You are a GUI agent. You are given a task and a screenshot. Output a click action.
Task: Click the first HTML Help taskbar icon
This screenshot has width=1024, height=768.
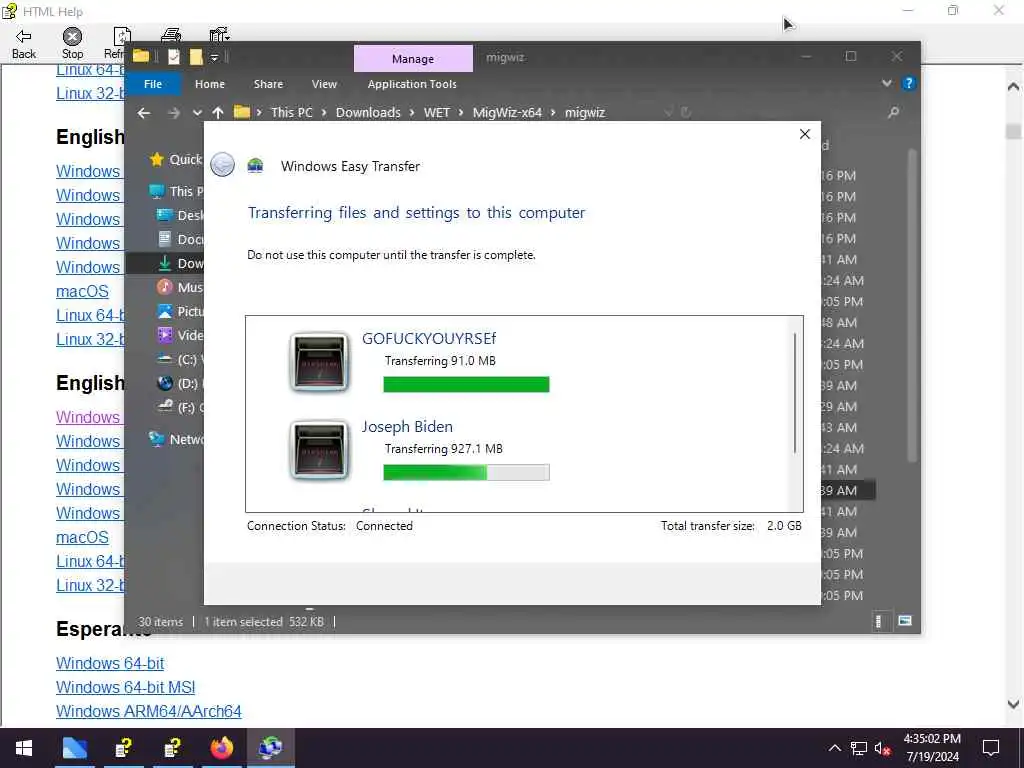pos(123,748)
